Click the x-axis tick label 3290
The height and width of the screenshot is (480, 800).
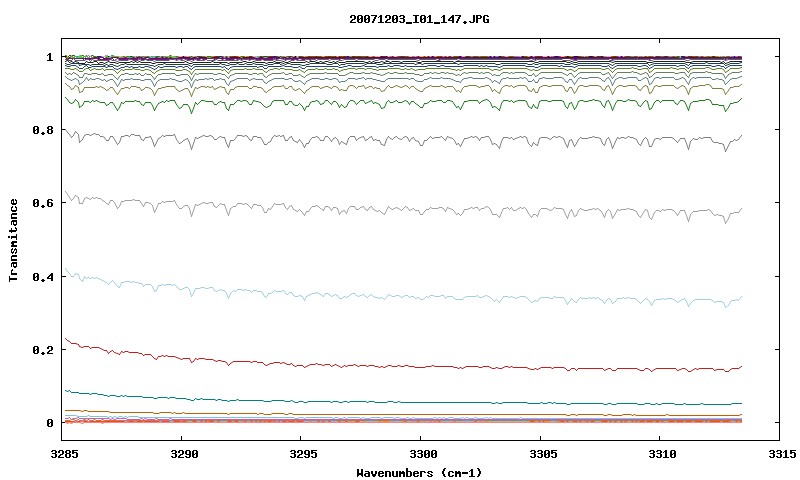(x=184, y=454)
